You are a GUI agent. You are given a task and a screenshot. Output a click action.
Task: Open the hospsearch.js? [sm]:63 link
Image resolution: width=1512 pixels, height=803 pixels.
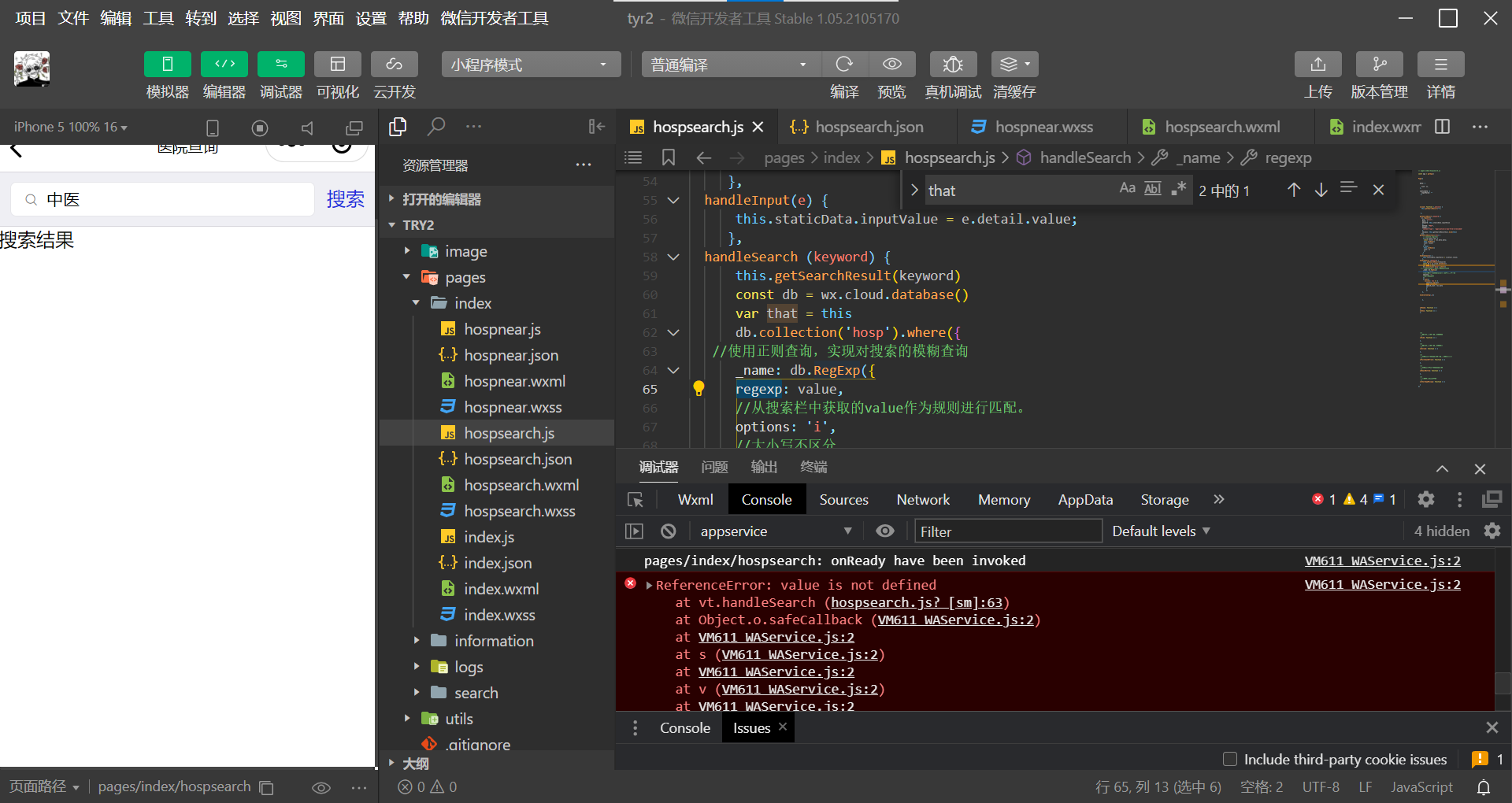click(x=917, y=602)
